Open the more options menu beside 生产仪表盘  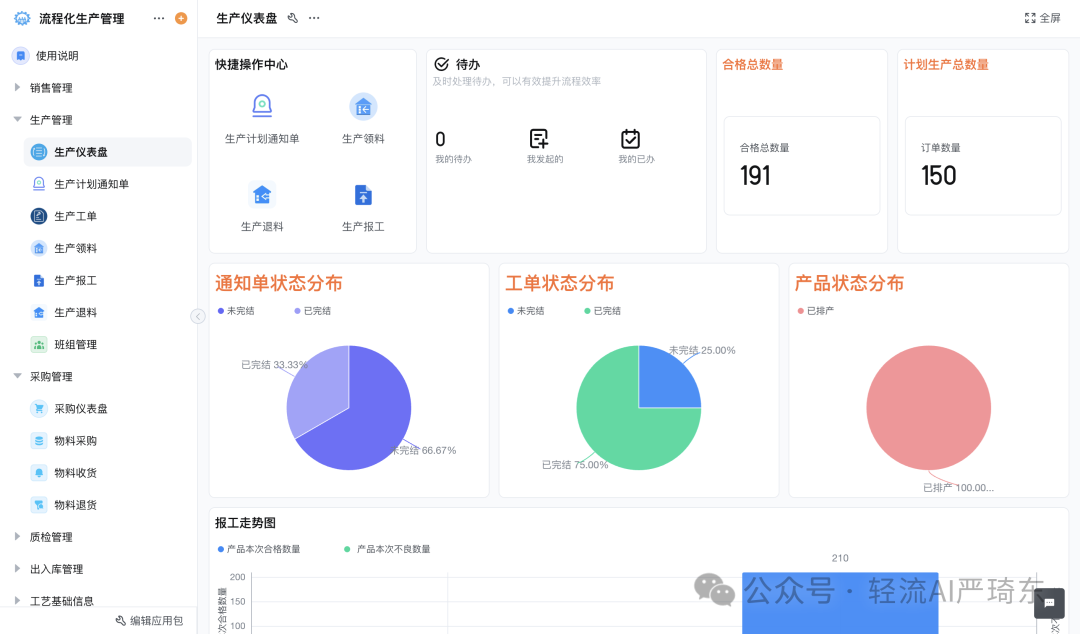[313, 17]
